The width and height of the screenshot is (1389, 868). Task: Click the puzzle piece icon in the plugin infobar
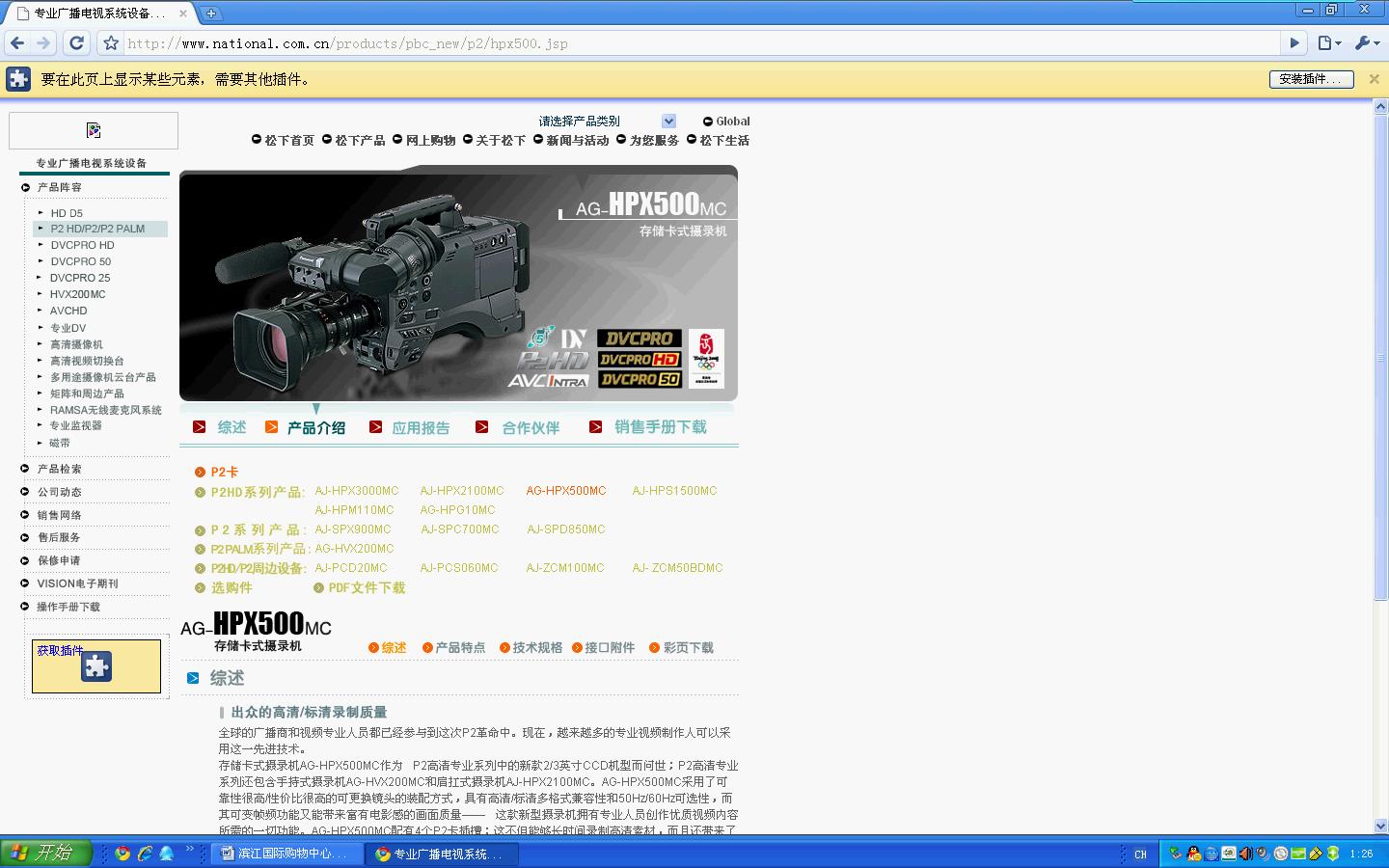pyautogui.click(x=19, y=79)
